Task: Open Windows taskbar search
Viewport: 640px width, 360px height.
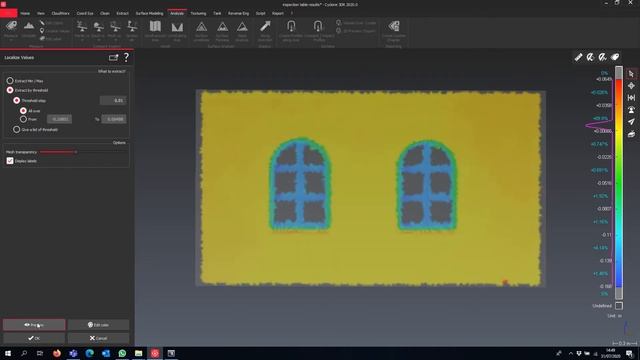Action: (24, 353)
